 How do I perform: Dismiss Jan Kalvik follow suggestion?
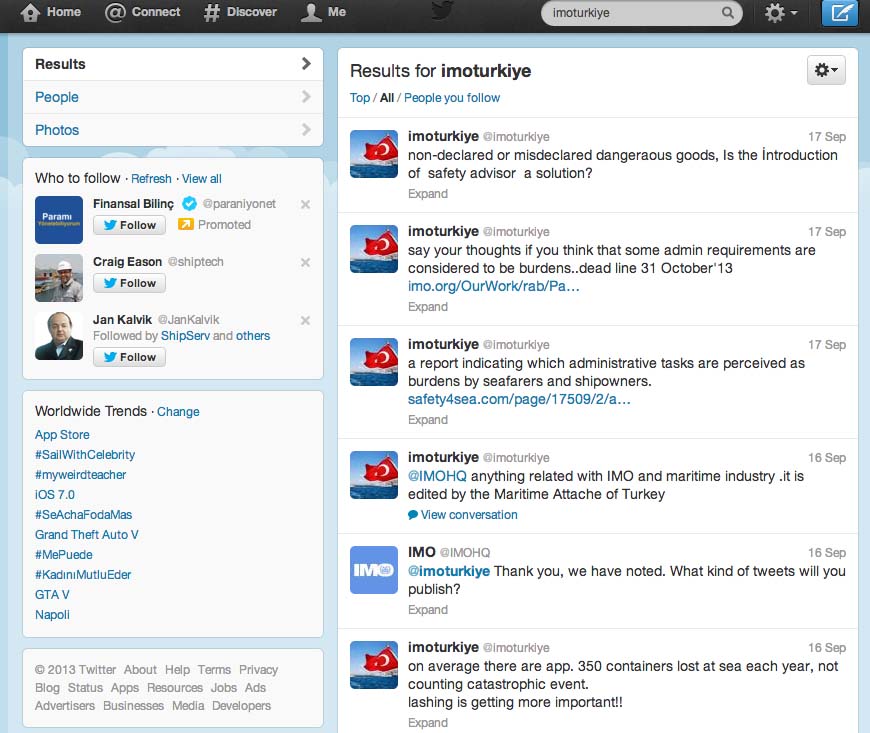click(x=305, y=321)
